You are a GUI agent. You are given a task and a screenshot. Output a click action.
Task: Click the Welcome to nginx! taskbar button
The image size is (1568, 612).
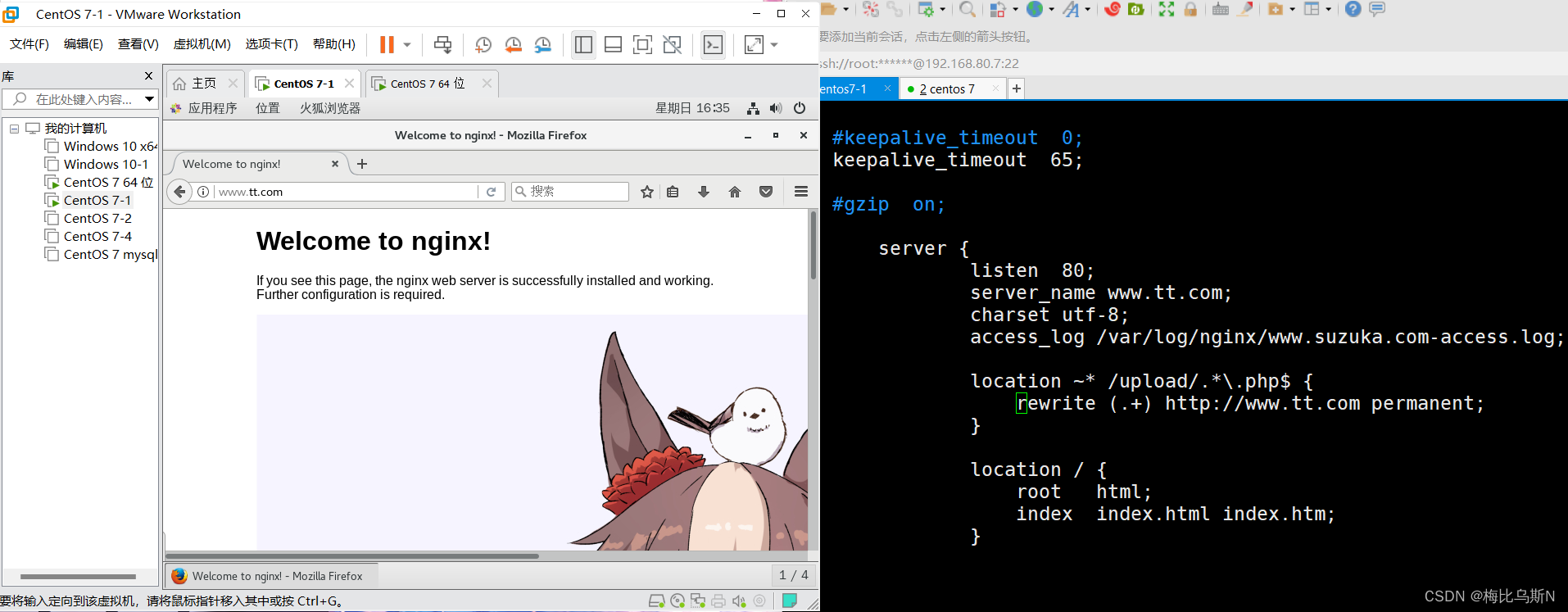click(x=270, y=576)
